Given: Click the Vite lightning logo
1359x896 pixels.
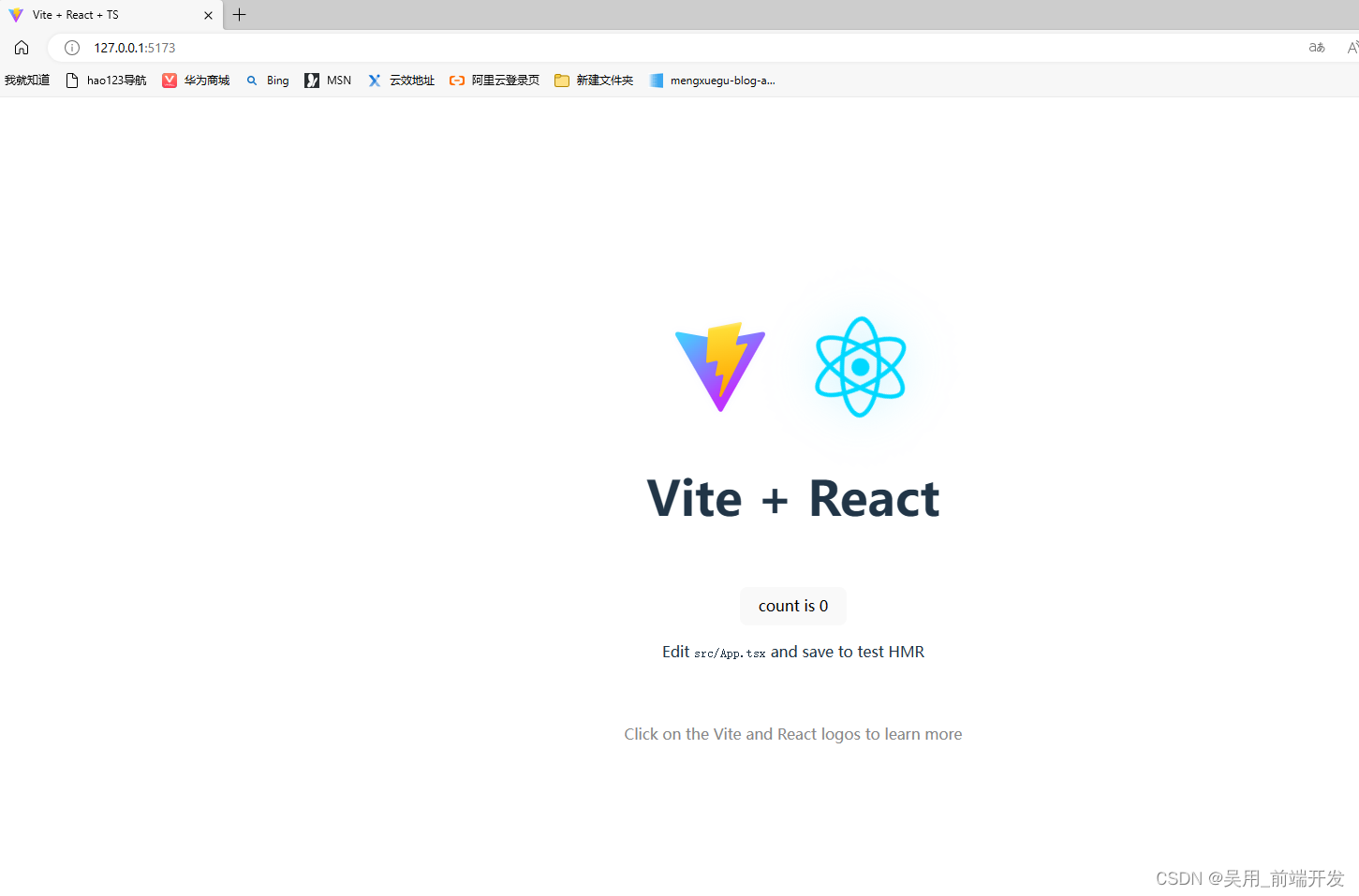Looking at the screenshot, I should coord(720,367).
